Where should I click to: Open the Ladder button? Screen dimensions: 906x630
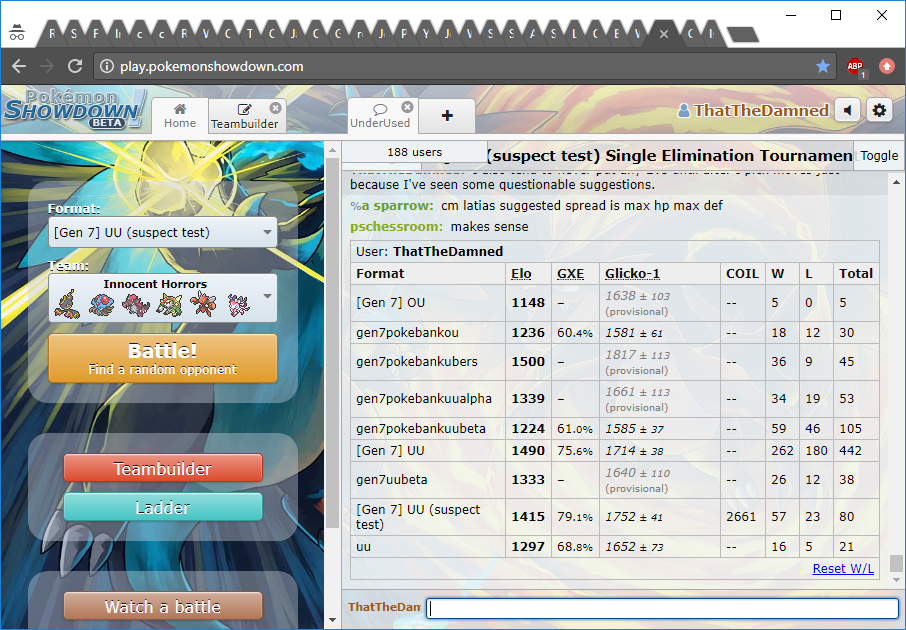point(163,508)
